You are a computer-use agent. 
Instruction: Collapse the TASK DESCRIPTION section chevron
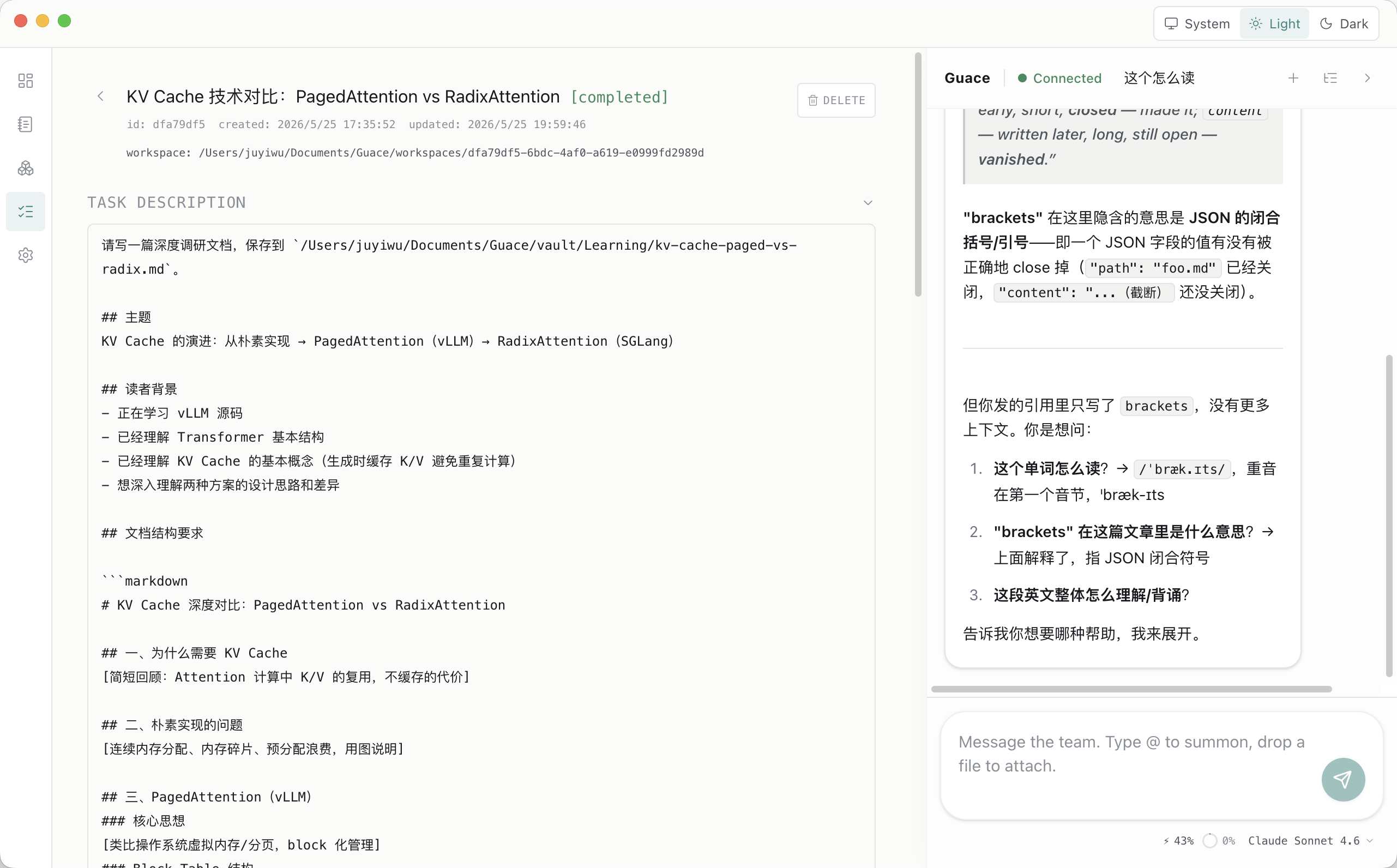[867, 203]
